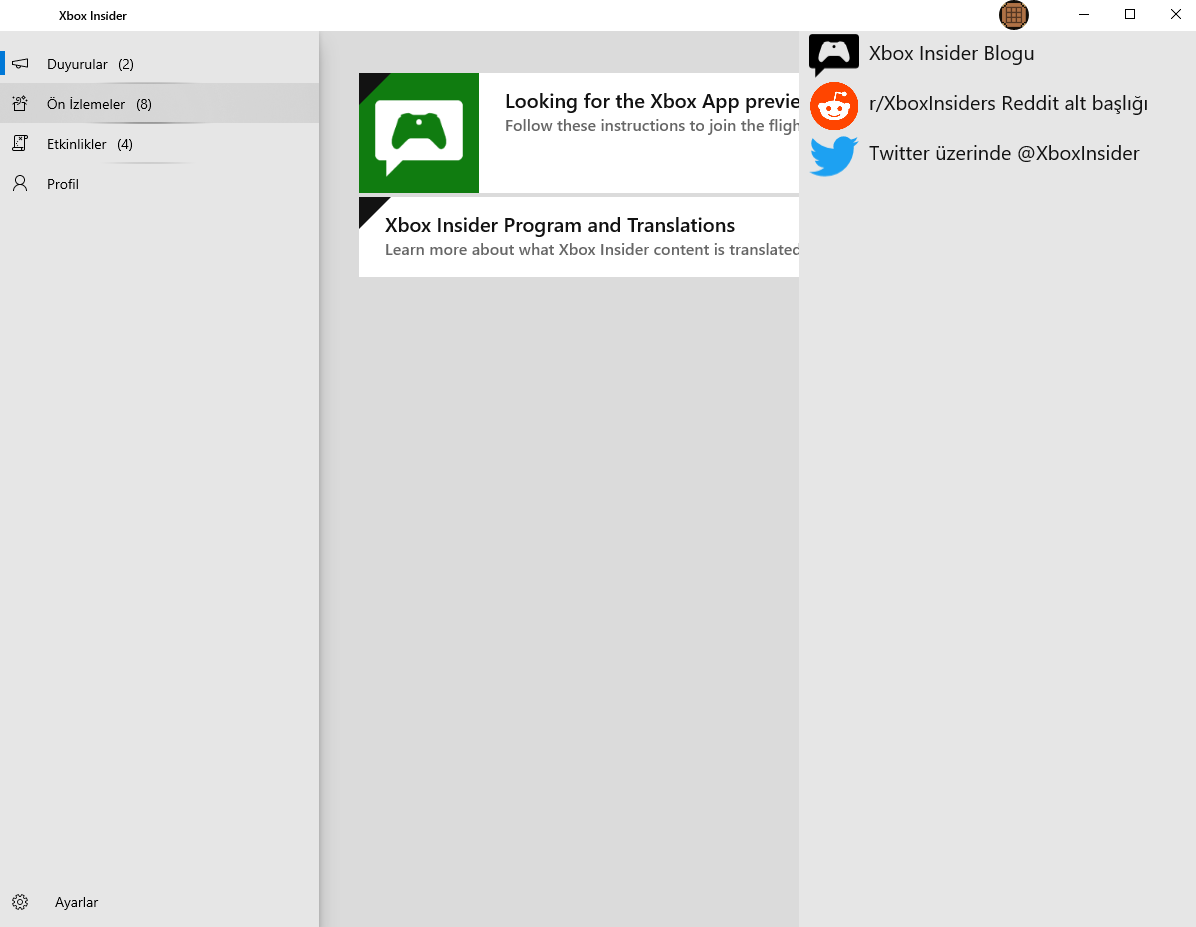Click the Ön İzlemeler sidebar icon
The image size is (1196, 927).
point(21,104)
